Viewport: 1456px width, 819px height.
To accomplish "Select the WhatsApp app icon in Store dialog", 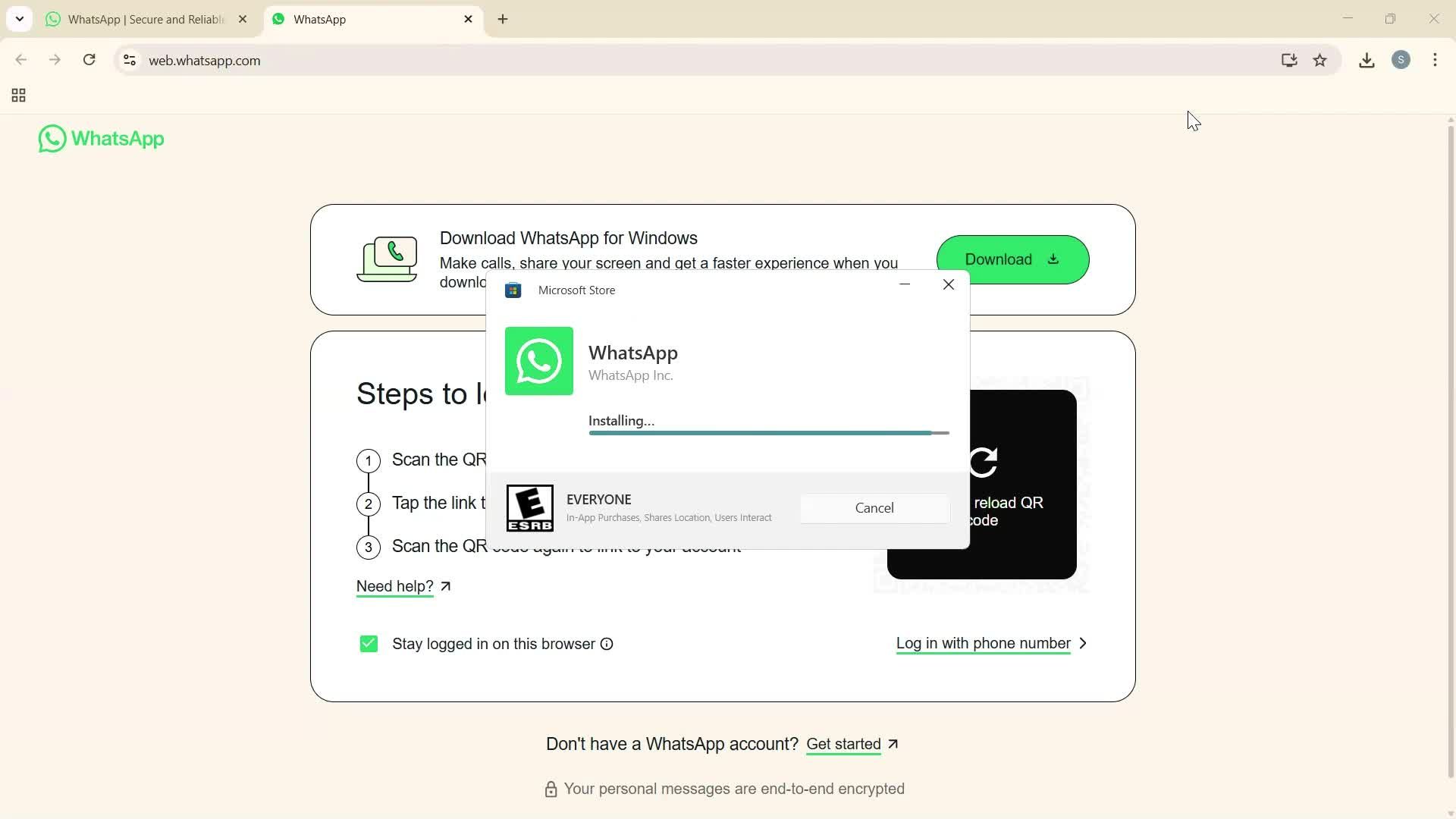I will (x=538, y=361).
